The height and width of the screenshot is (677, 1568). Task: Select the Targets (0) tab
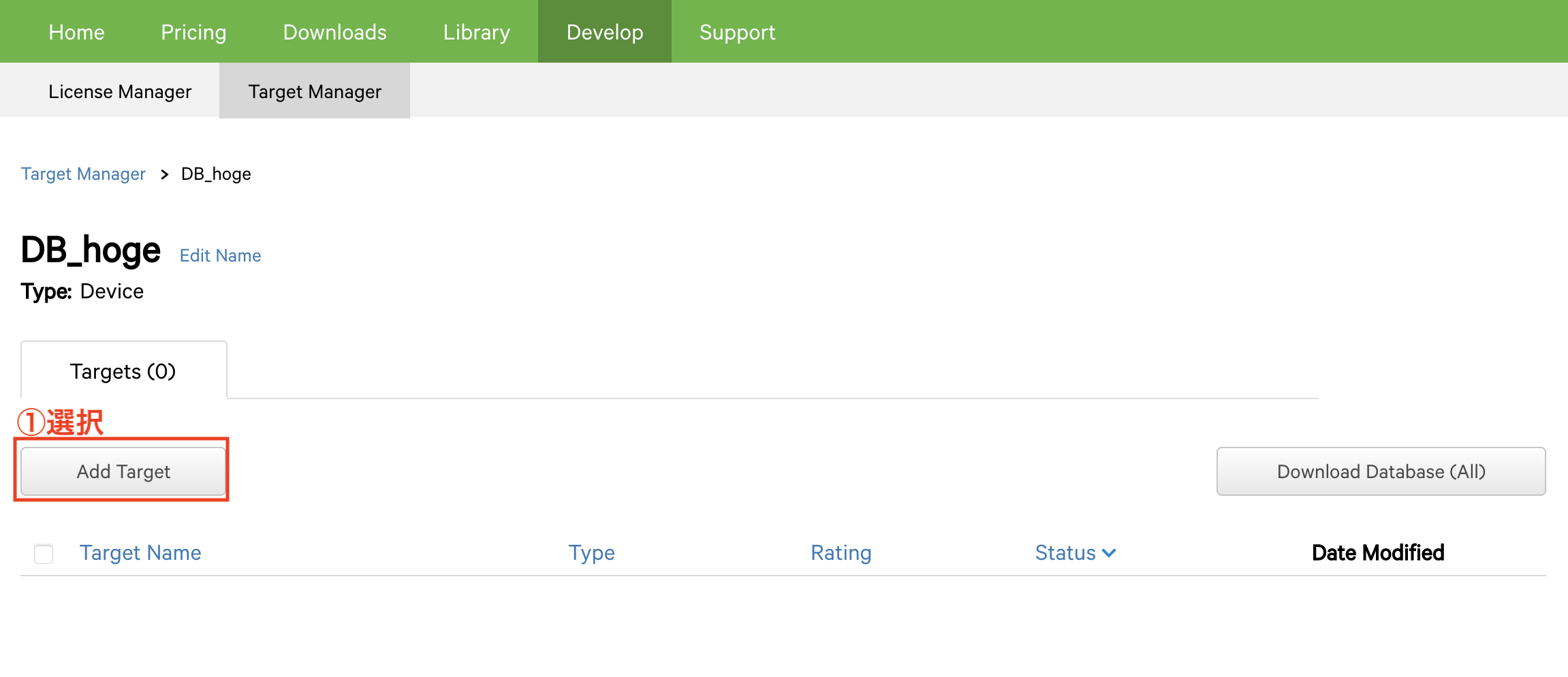123,371
